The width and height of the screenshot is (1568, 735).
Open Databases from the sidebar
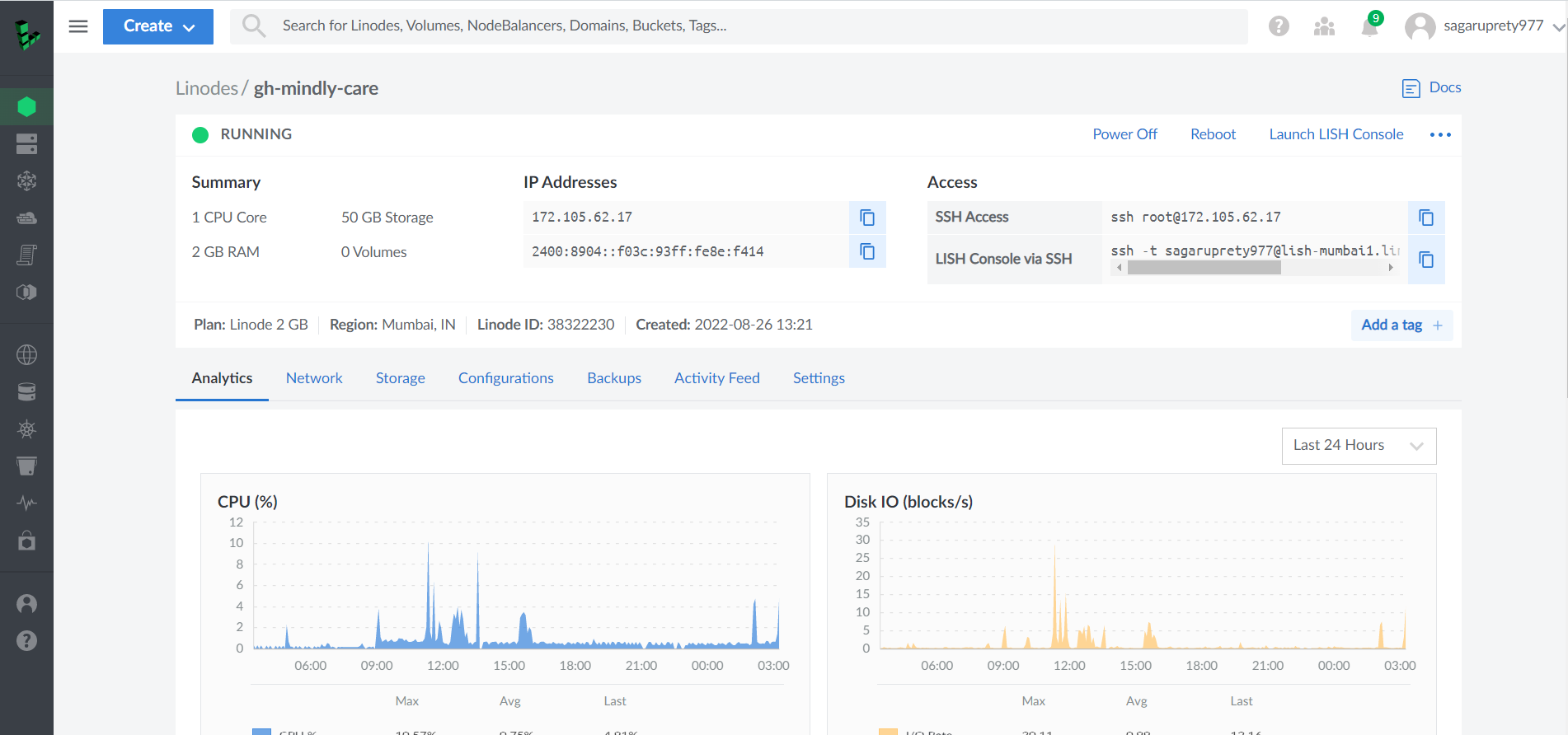coord(26,392)
